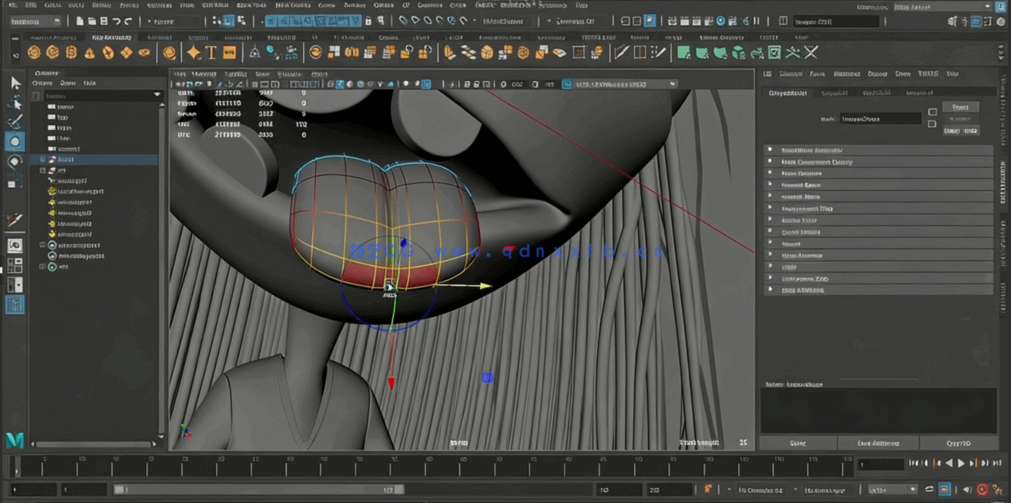Click Select button in Attribute Editor

[x=797, y=443]
